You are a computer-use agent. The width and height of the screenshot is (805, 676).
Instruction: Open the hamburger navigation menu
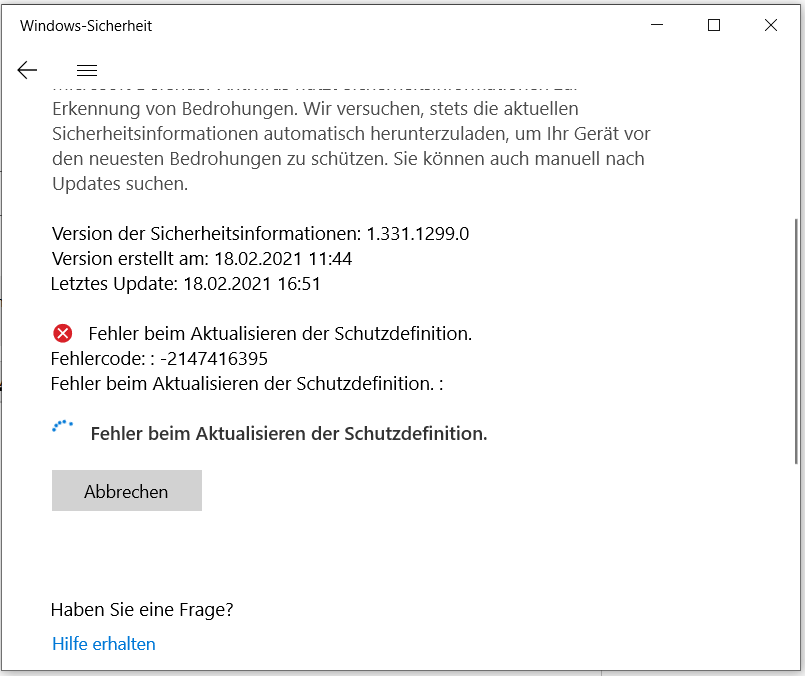click(87, 70)
